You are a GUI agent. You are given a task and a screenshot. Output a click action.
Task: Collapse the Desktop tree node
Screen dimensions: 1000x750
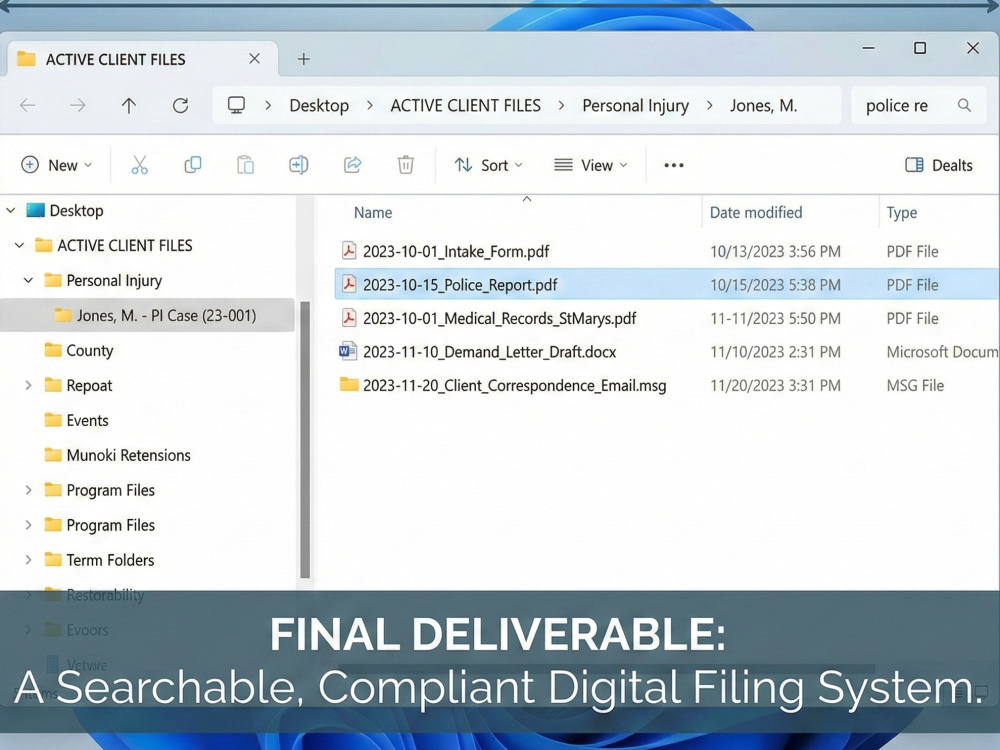pyautogui.click(x=11, y=210)
